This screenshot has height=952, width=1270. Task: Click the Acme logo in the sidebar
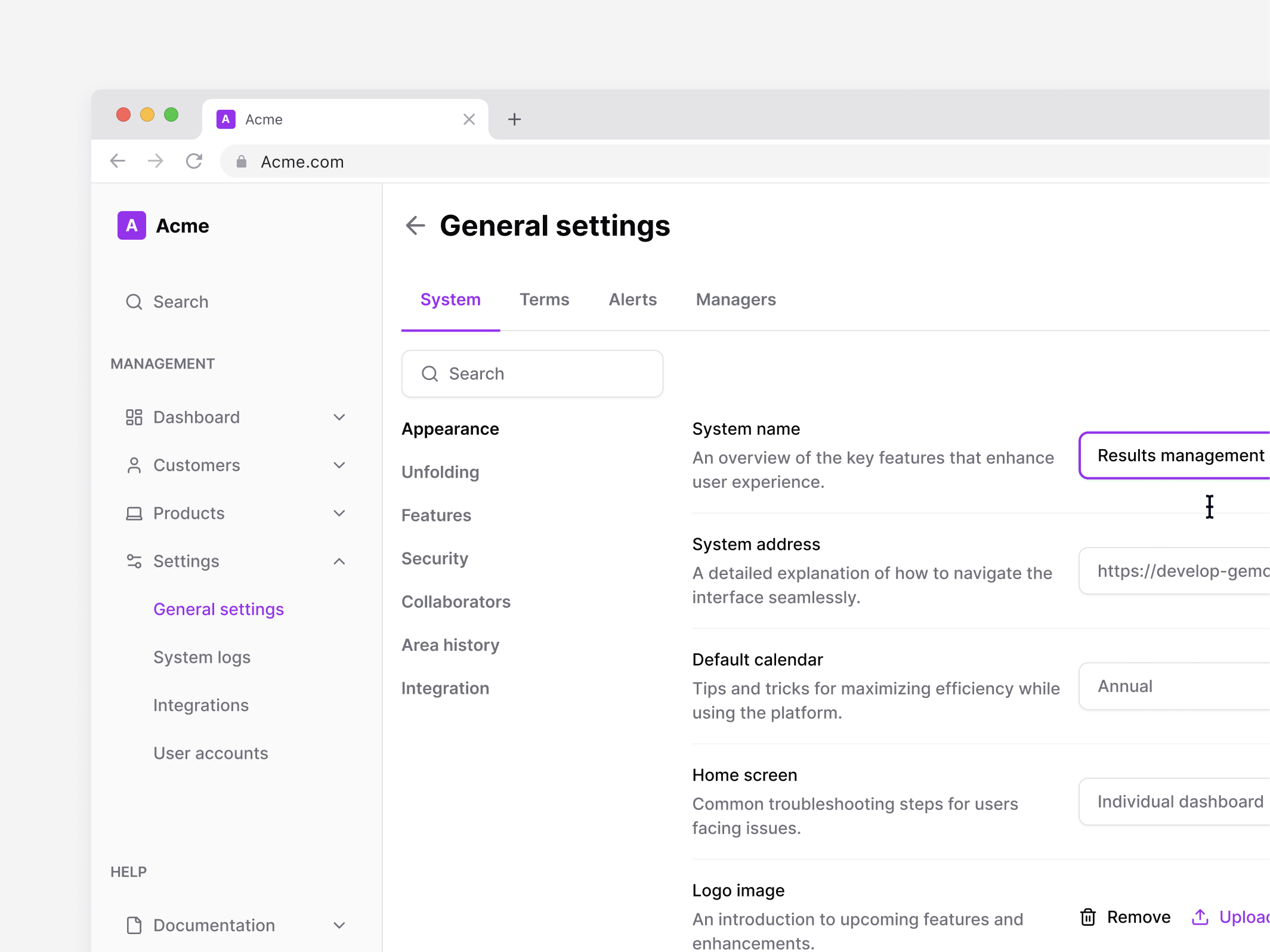(x=132, y=225)
